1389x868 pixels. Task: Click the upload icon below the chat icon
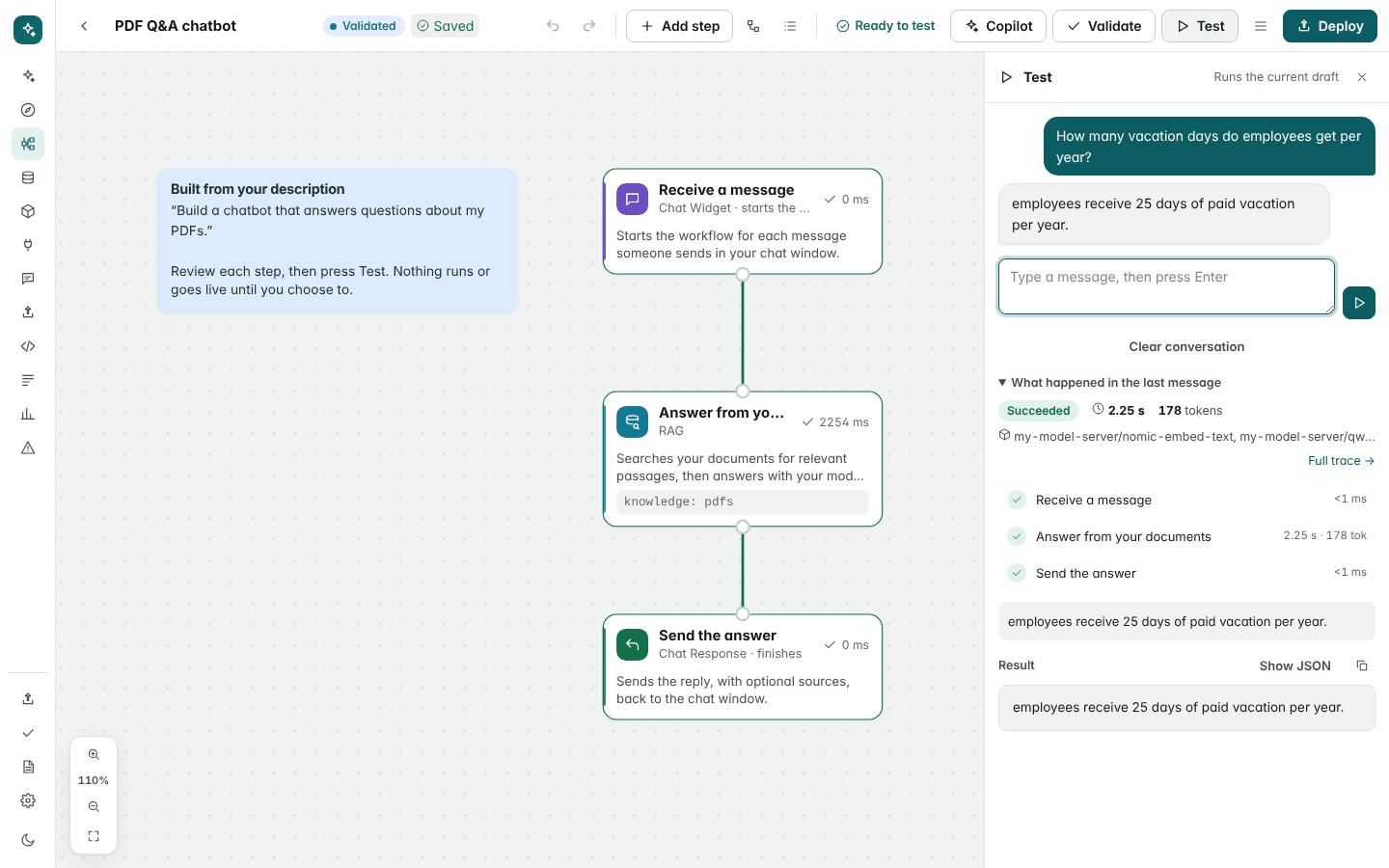tap(28, 312)
